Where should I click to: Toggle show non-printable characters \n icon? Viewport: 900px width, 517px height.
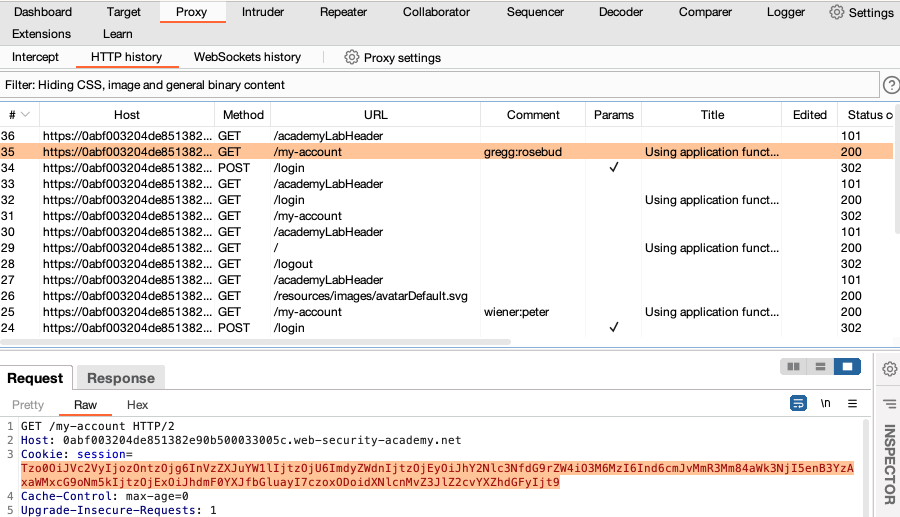[x=825, y=403]
